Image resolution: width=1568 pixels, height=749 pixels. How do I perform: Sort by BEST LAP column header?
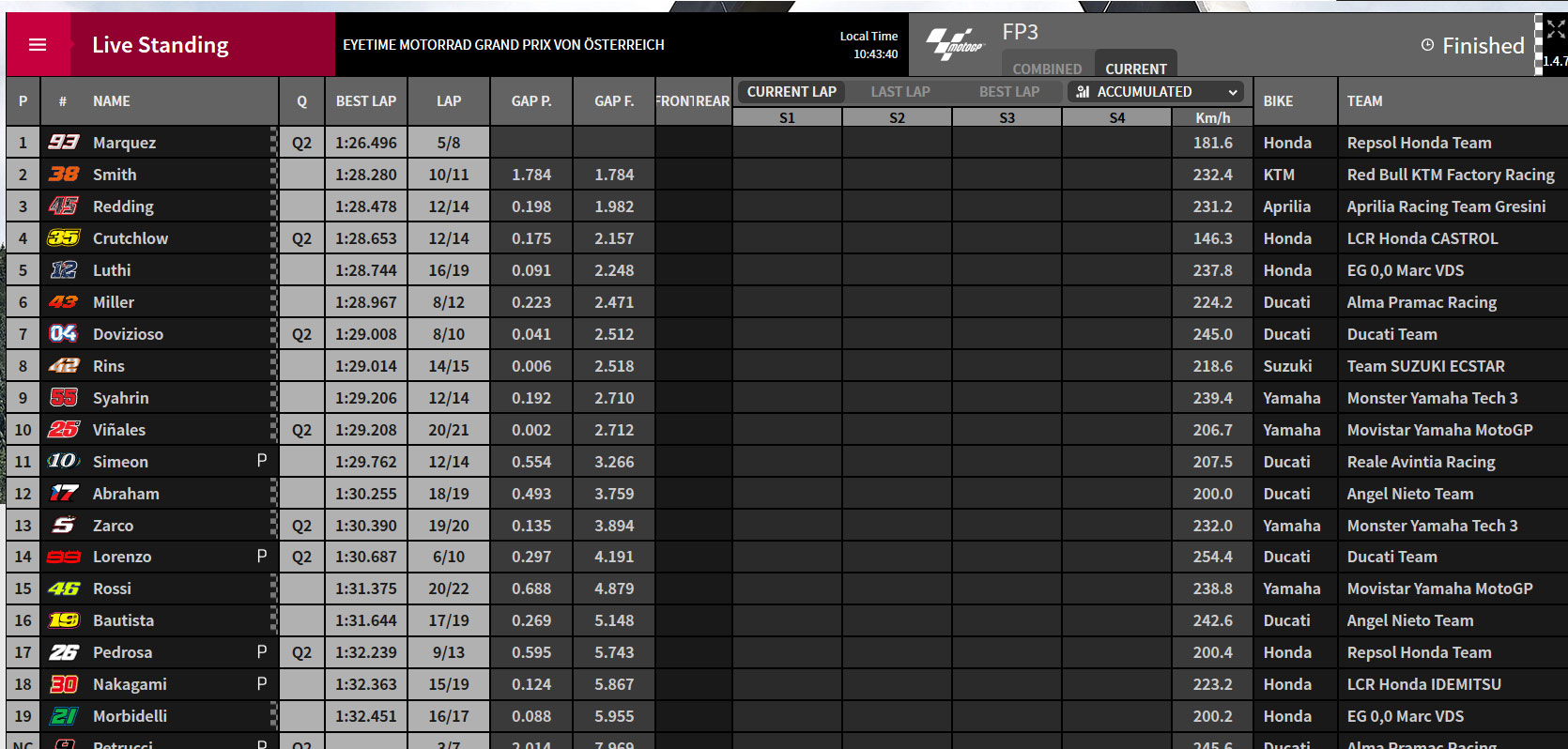(x=366, y=101)
